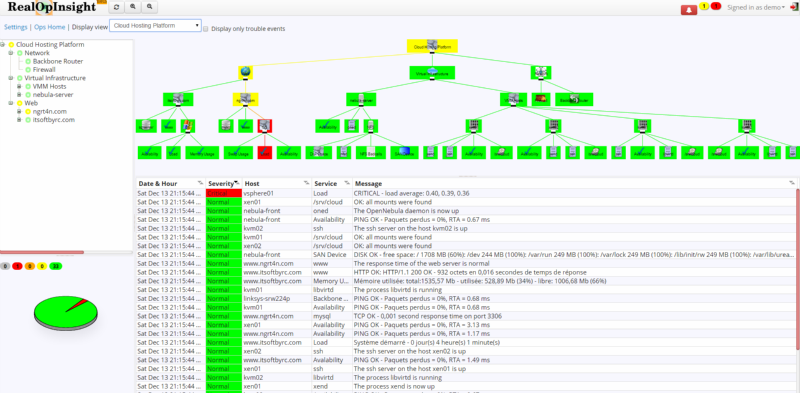
Task: Click the zoom in magnifier button
Action: [x=133, y=7]
